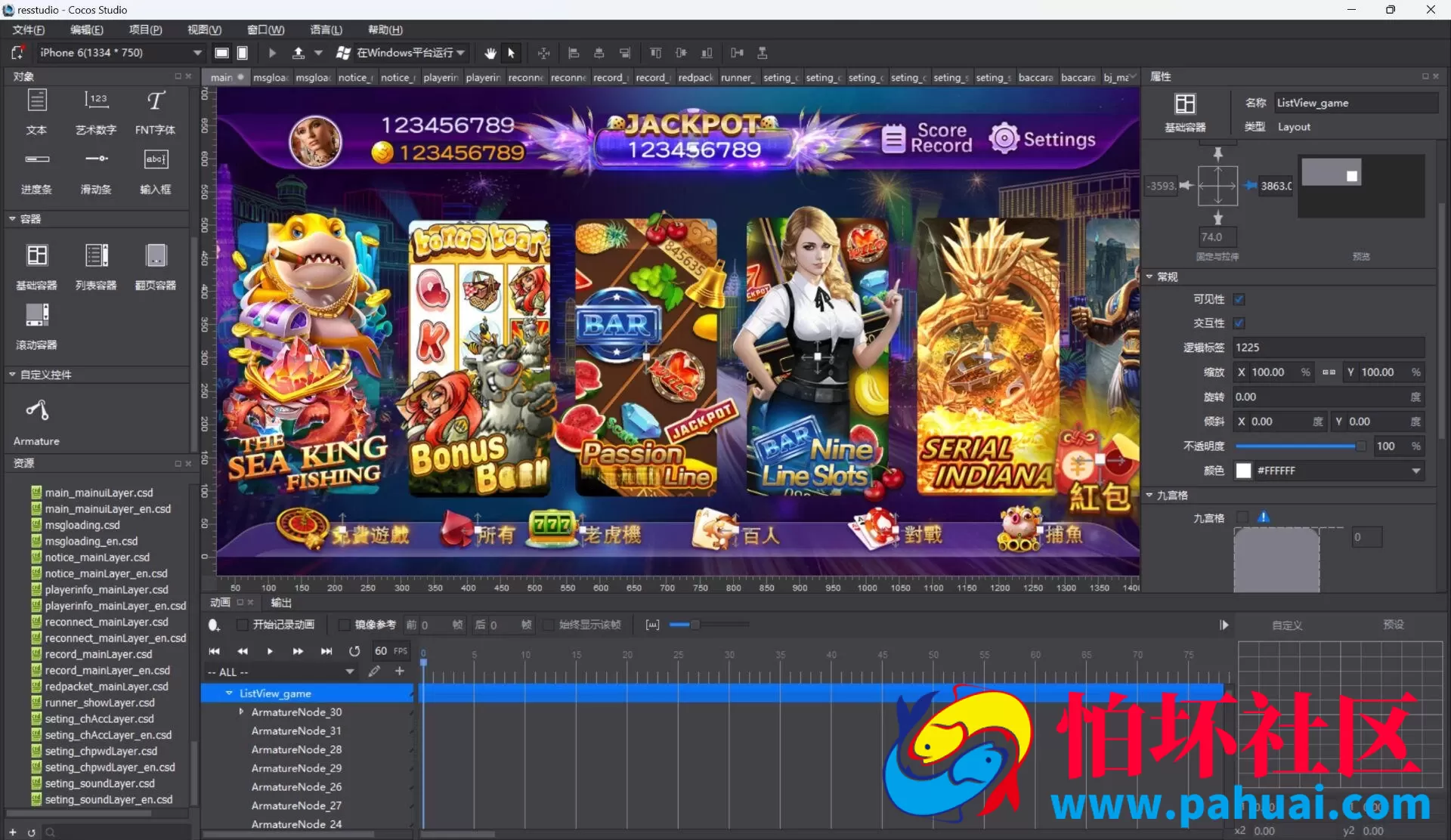Open the 项目(P) menu
The height and width of the screenshot is (840, 1451).
coord(145,29)
